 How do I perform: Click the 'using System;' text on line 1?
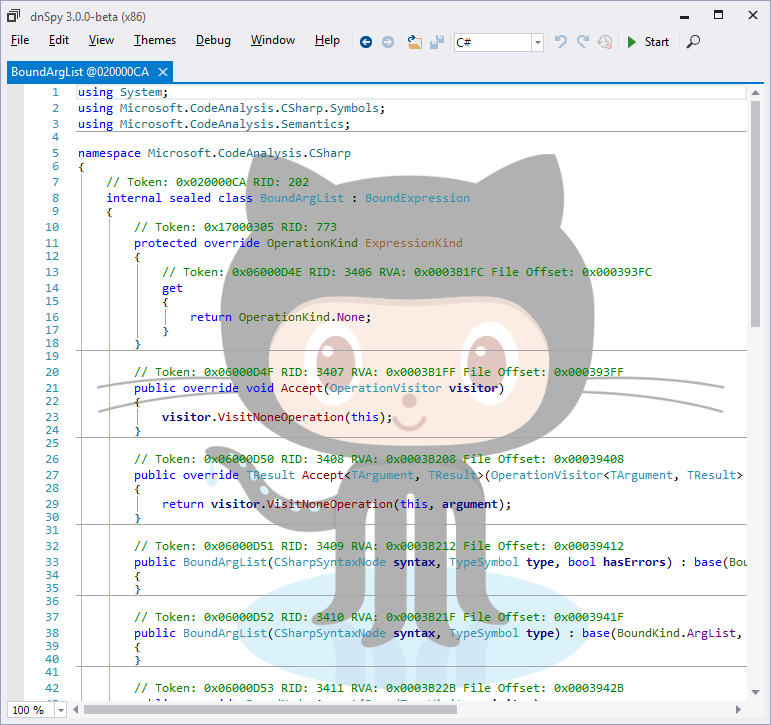123,92
